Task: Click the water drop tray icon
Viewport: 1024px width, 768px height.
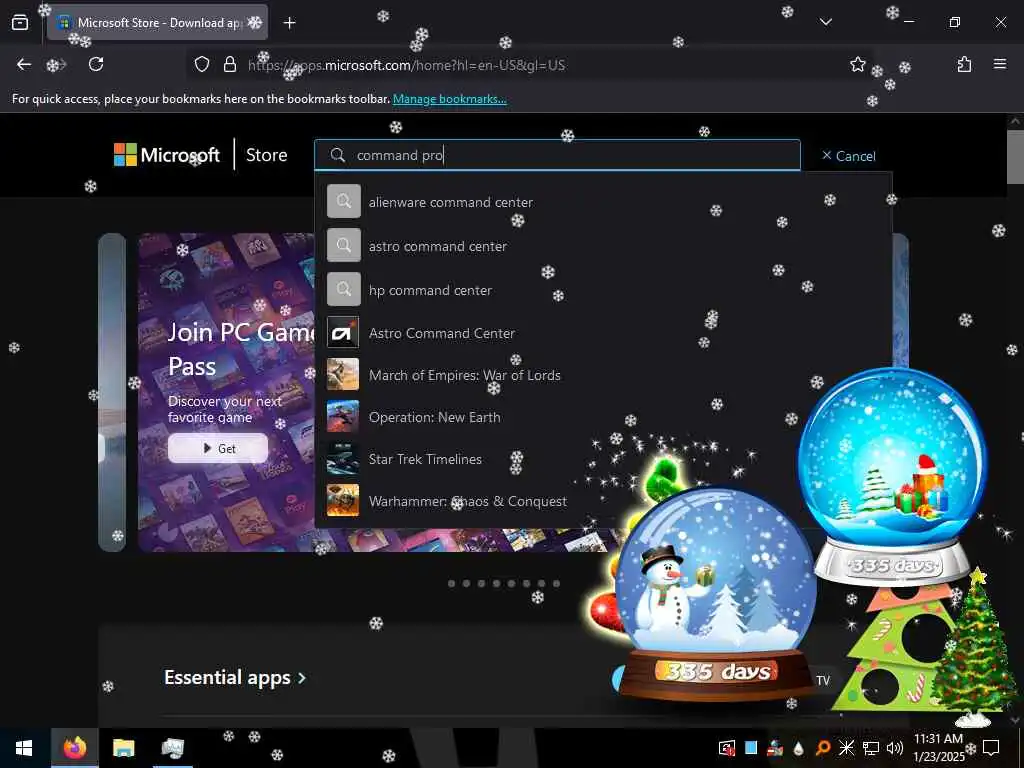Action: [799, 748]
